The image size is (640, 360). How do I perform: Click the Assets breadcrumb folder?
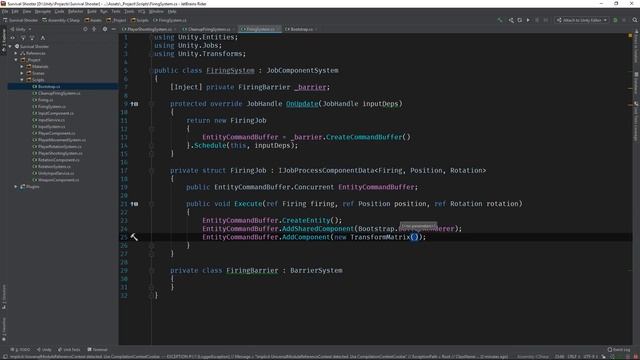(x=93, y=20)
